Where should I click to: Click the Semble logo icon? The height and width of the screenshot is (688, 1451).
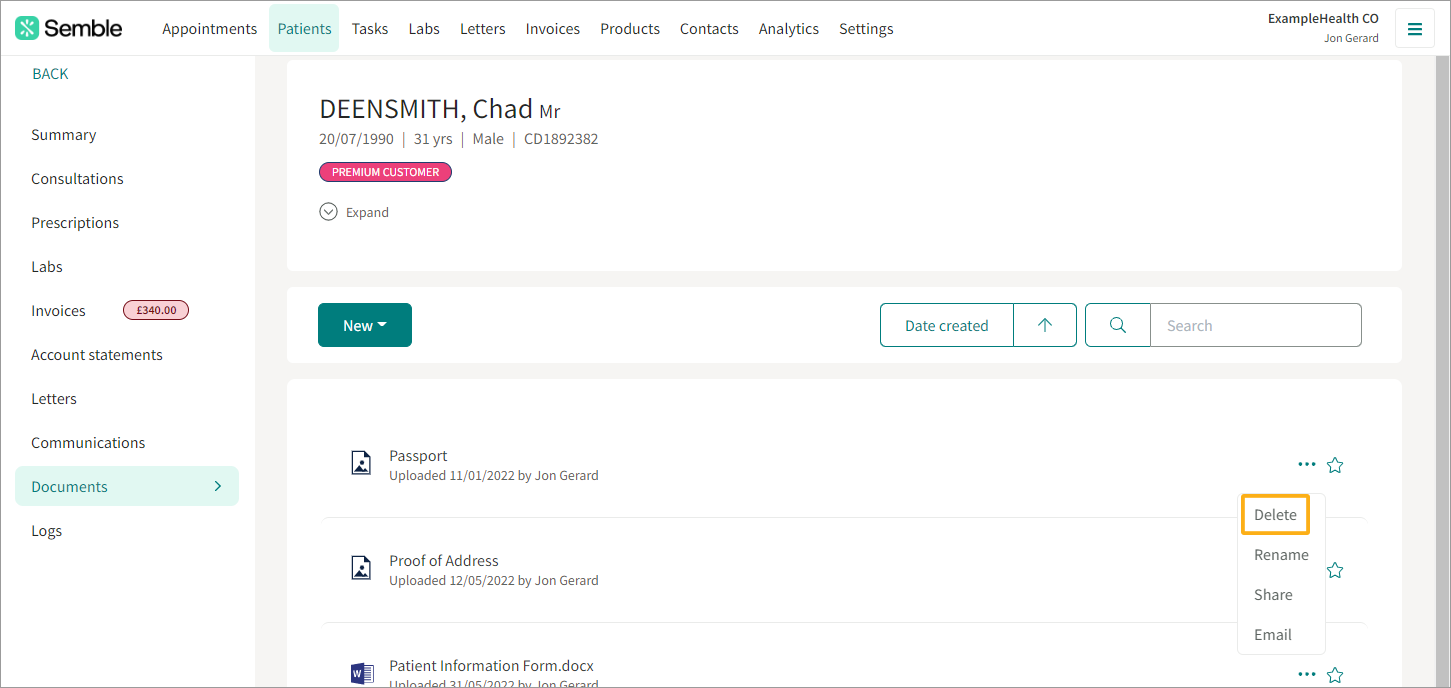[x=28, y=28]
